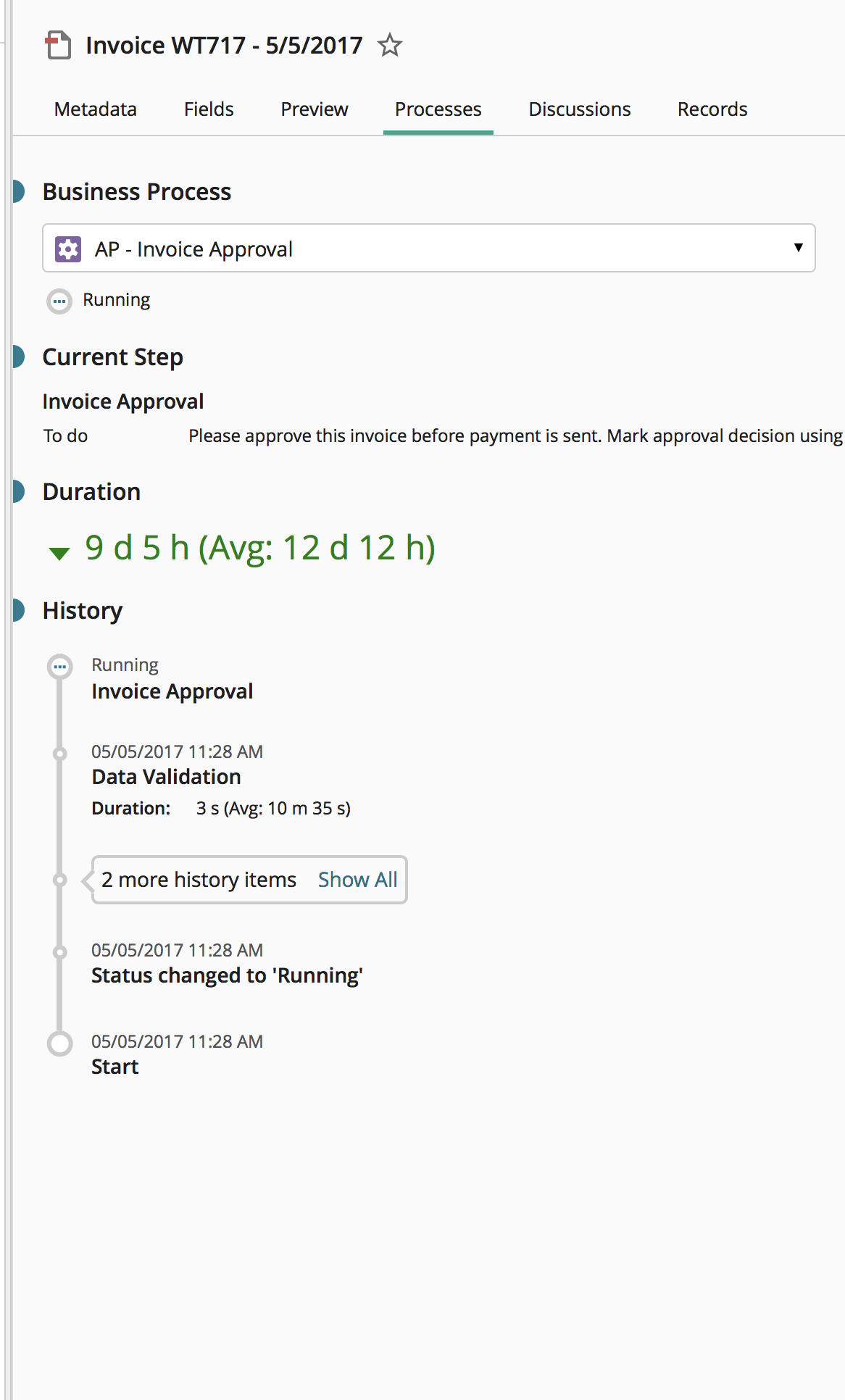Star the invoice as favorite
845x1400 pixels.
[x=390, y=45]
